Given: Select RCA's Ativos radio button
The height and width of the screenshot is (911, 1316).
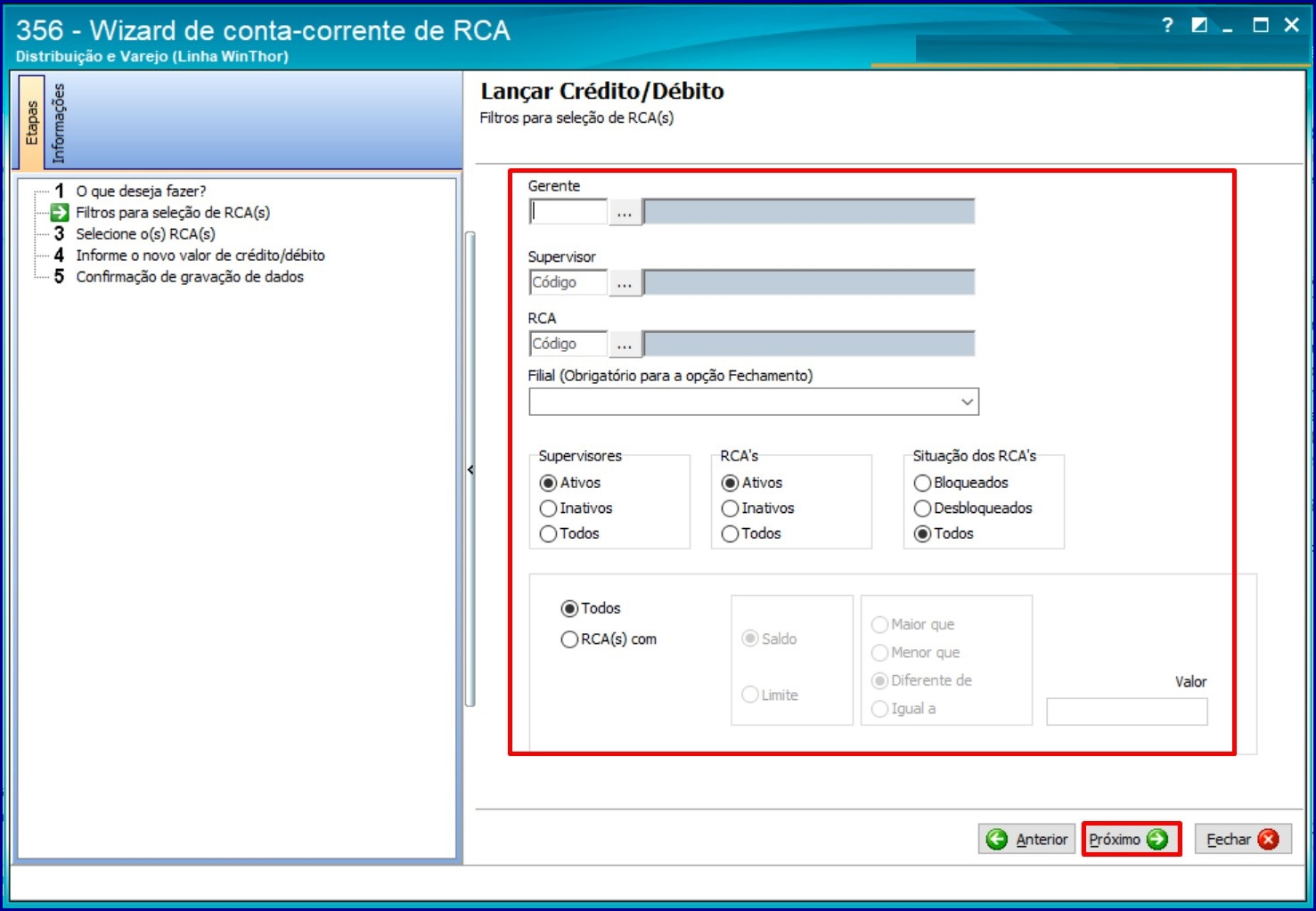Looking at the screenshot, I should tap(731, 483).
